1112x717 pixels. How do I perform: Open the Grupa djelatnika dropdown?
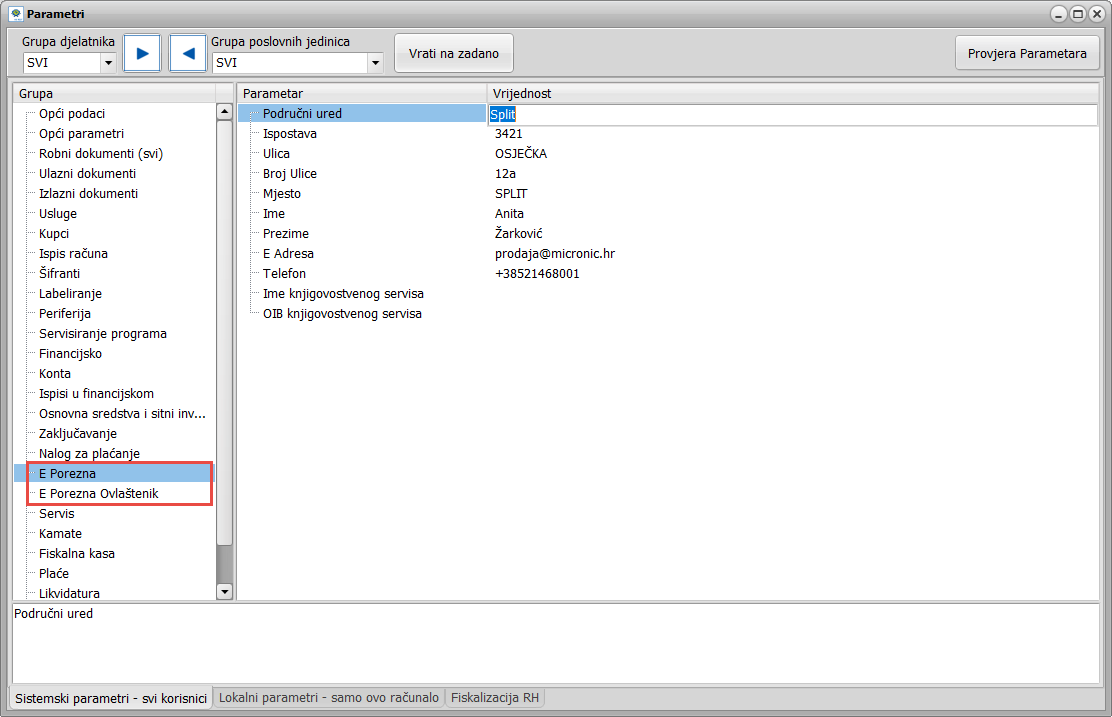(108, 63)
